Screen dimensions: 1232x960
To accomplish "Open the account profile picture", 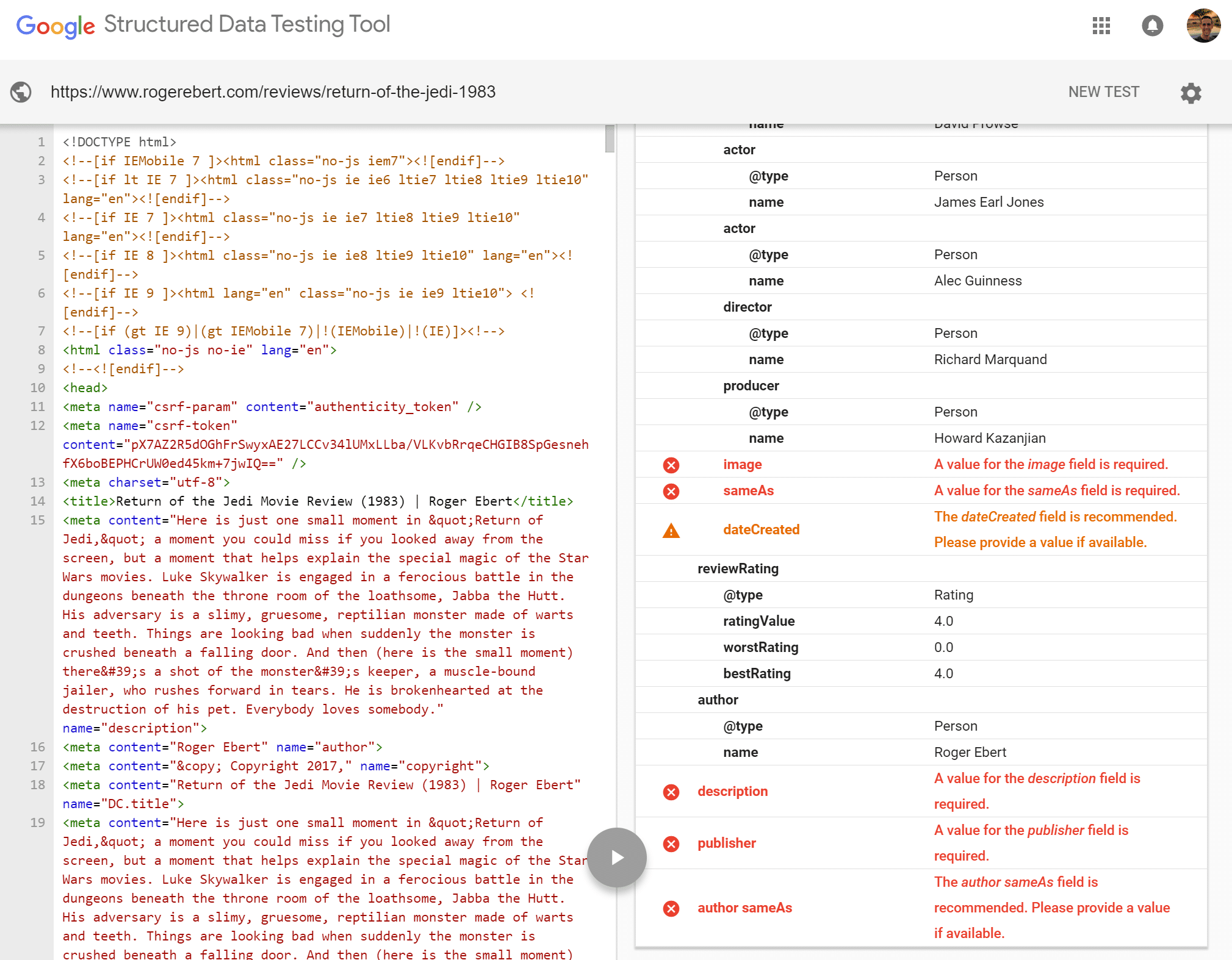I will [x=1203, y=26].
